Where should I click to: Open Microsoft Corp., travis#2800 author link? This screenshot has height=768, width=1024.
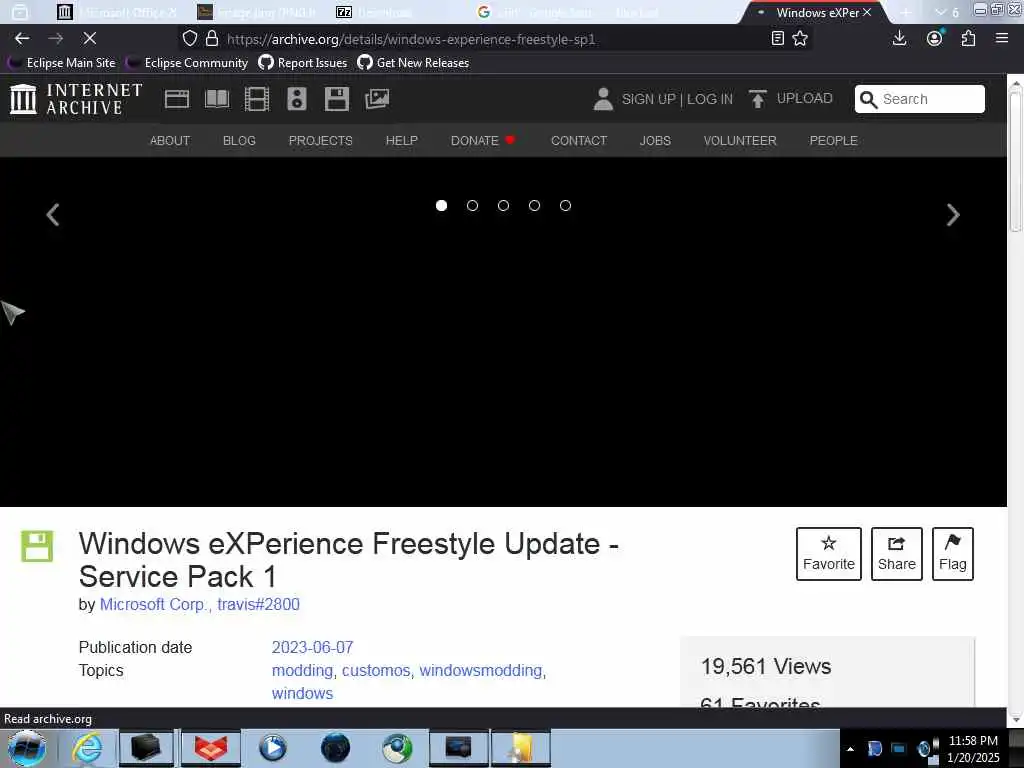200,604
